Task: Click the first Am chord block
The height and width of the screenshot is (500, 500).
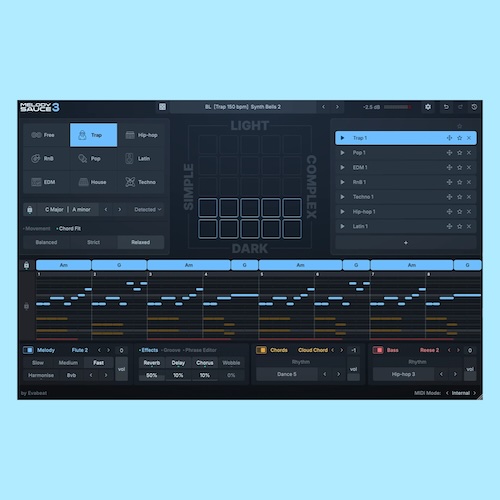Action: (x=63, y=265)
